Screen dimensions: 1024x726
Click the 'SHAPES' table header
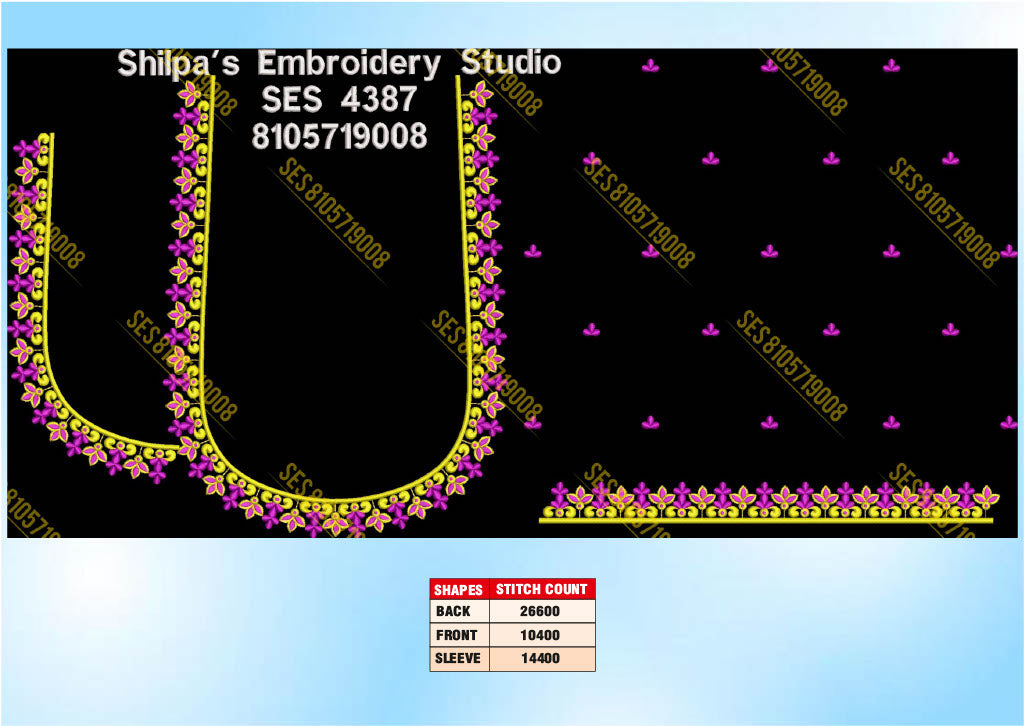point(459,590)
